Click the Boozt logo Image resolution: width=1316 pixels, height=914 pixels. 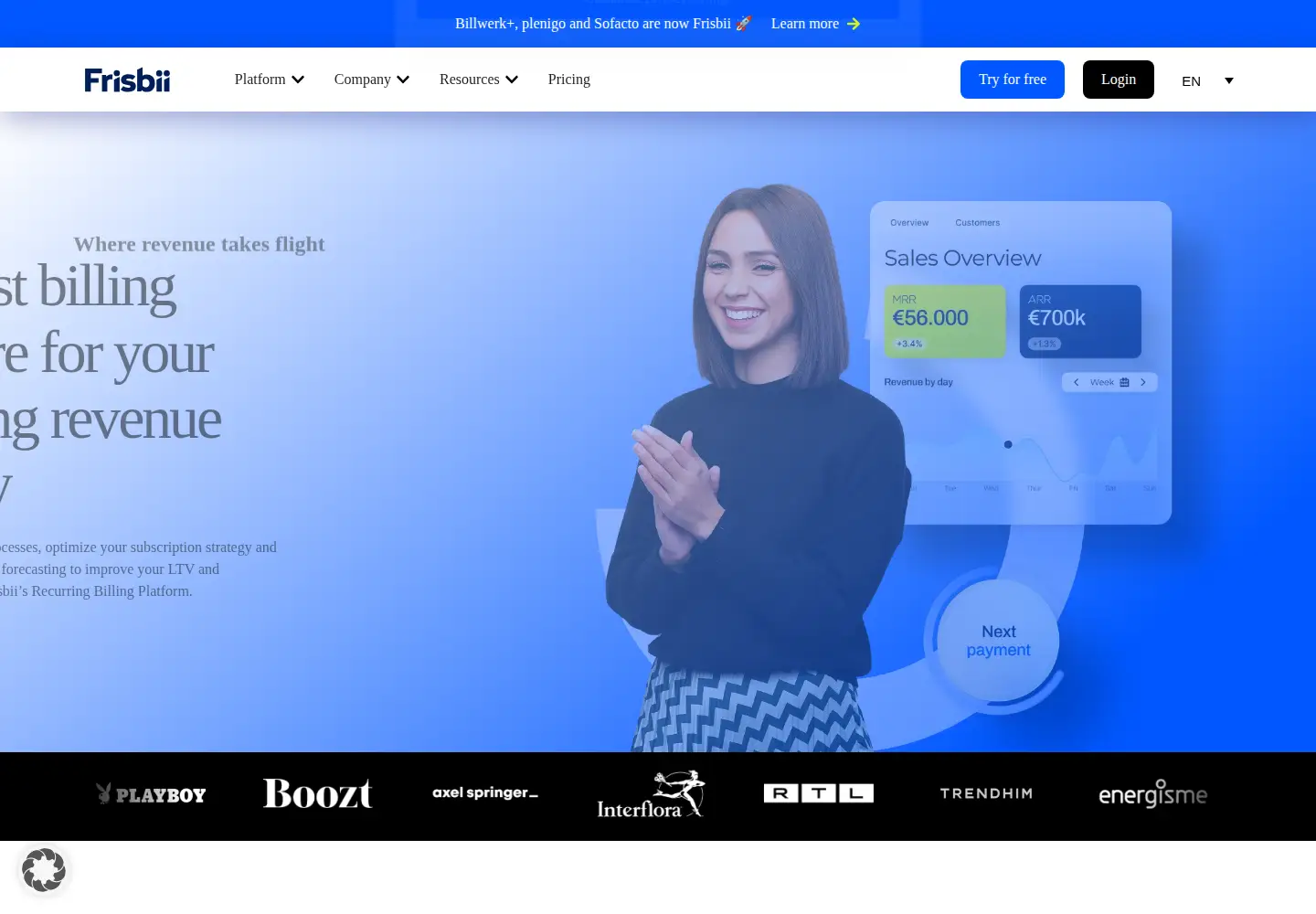point(318,793)
